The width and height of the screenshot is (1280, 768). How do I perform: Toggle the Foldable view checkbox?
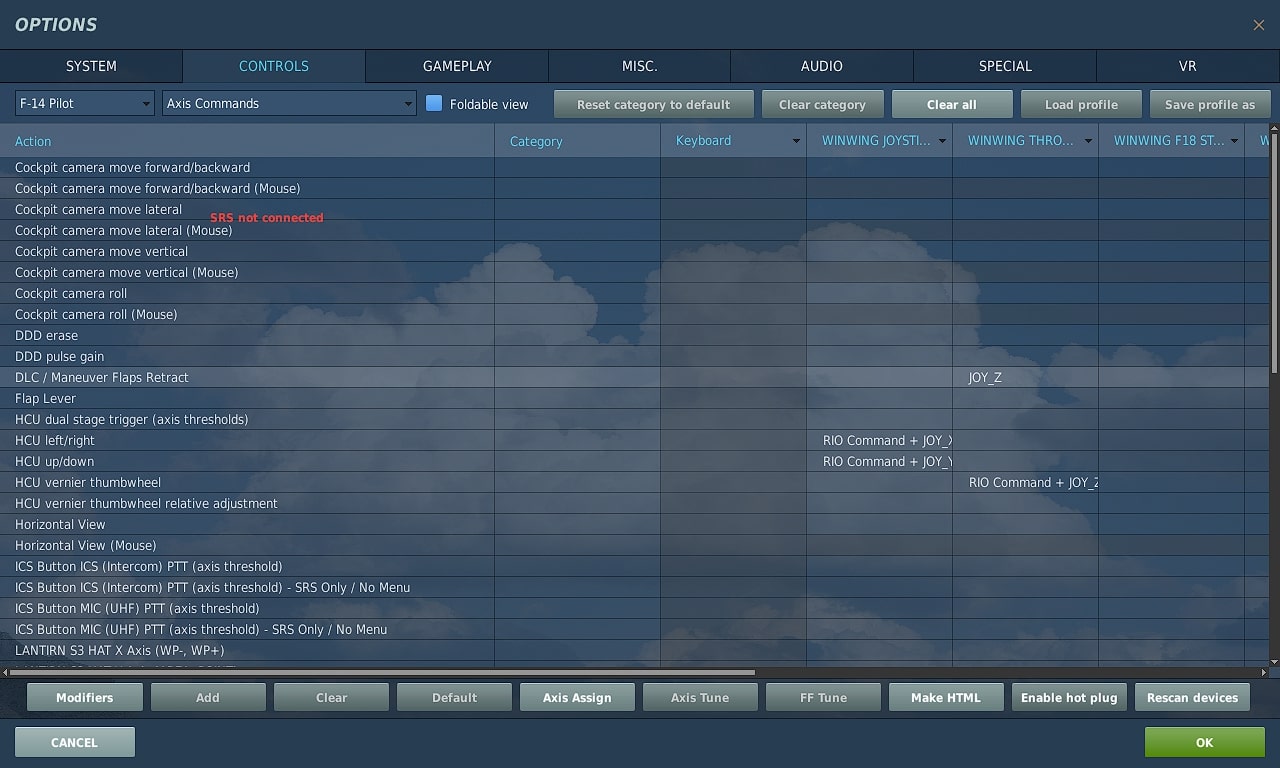pos(434,103)
